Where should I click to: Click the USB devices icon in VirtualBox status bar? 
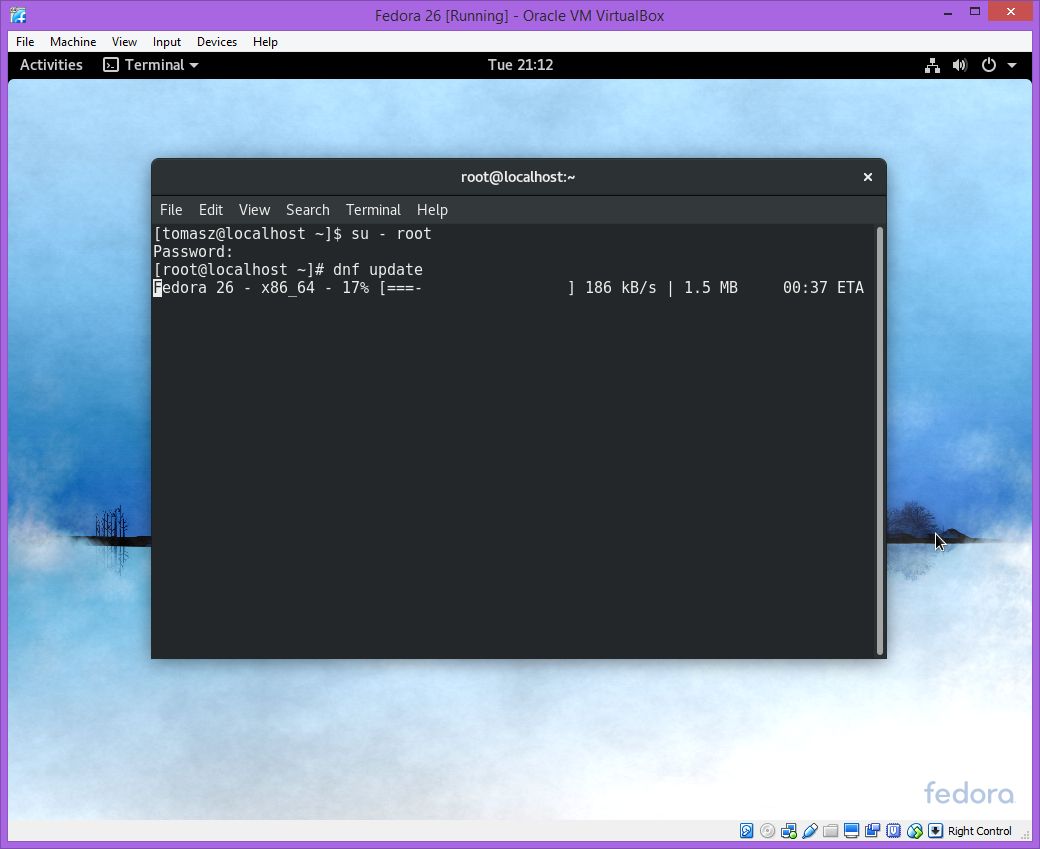pyautogui.click(x=809, y=830)
